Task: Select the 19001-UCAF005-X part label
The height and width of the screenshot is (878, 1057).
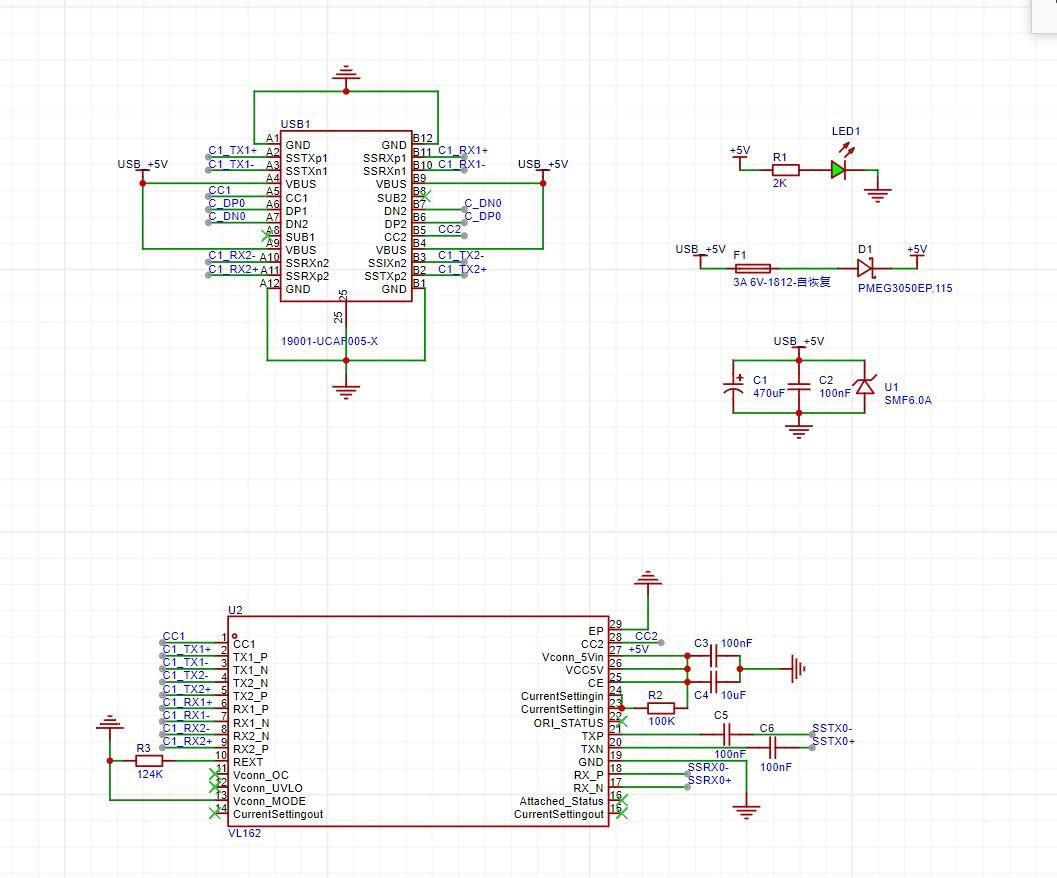Action: (x=331, y=341)
